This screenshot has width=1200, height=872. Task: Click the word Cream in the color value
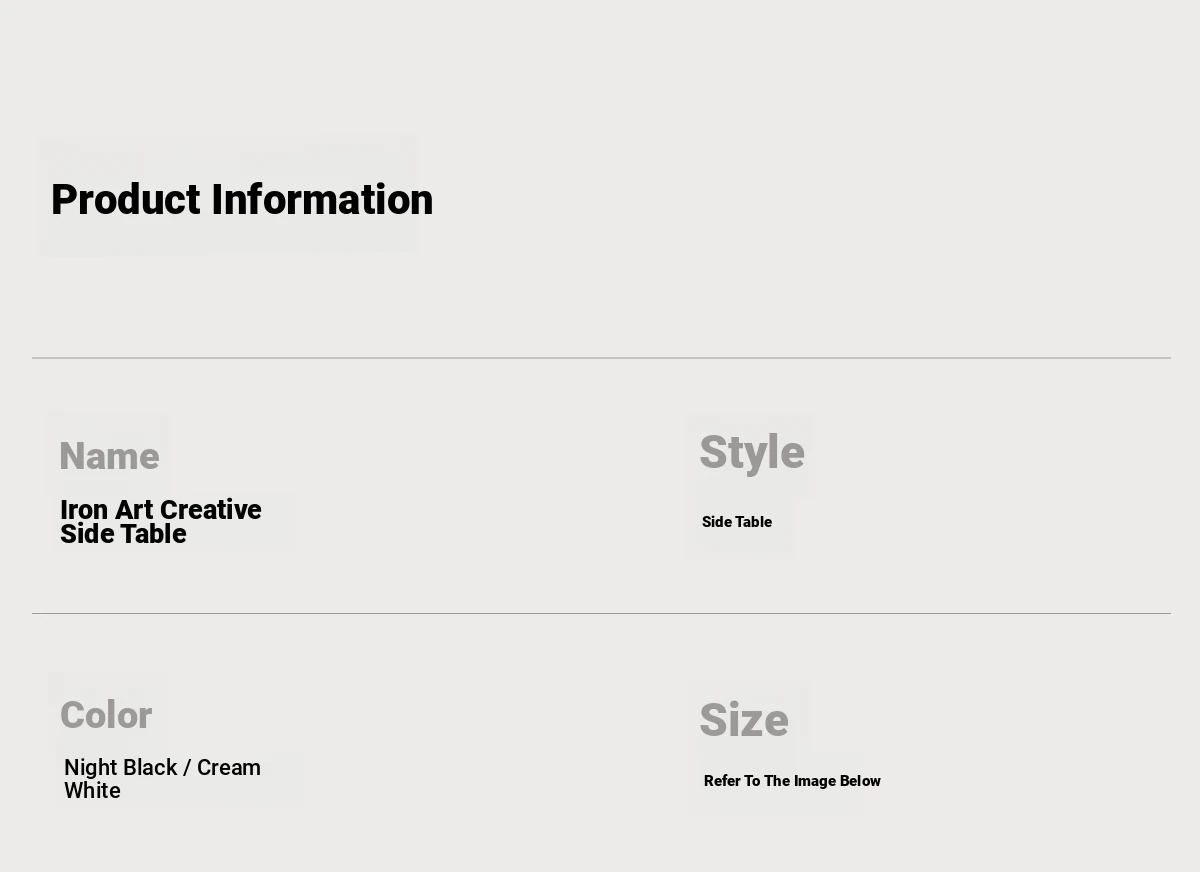point(229,768)
